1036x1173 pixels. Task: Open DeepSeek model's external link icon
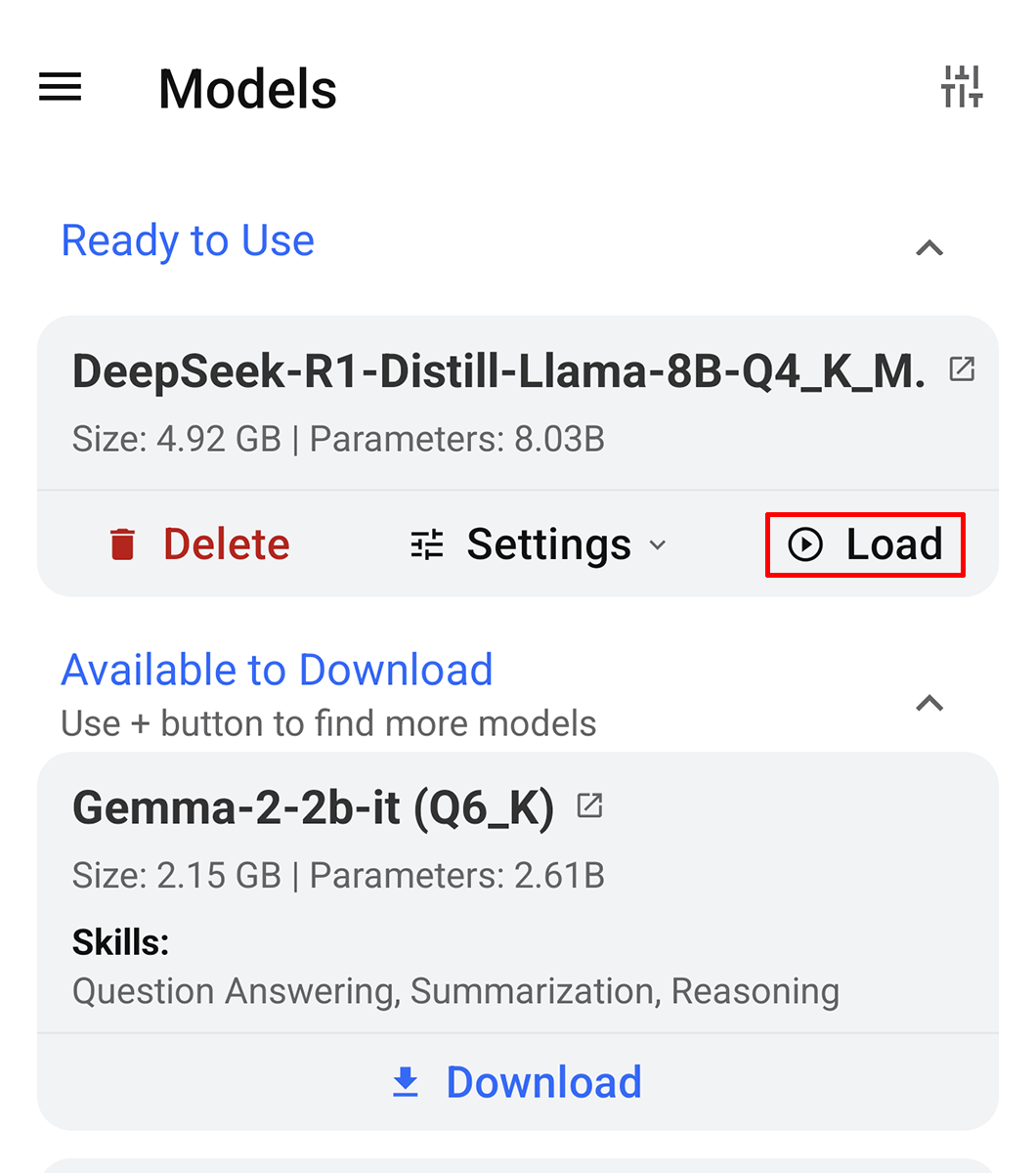point(962,369)
